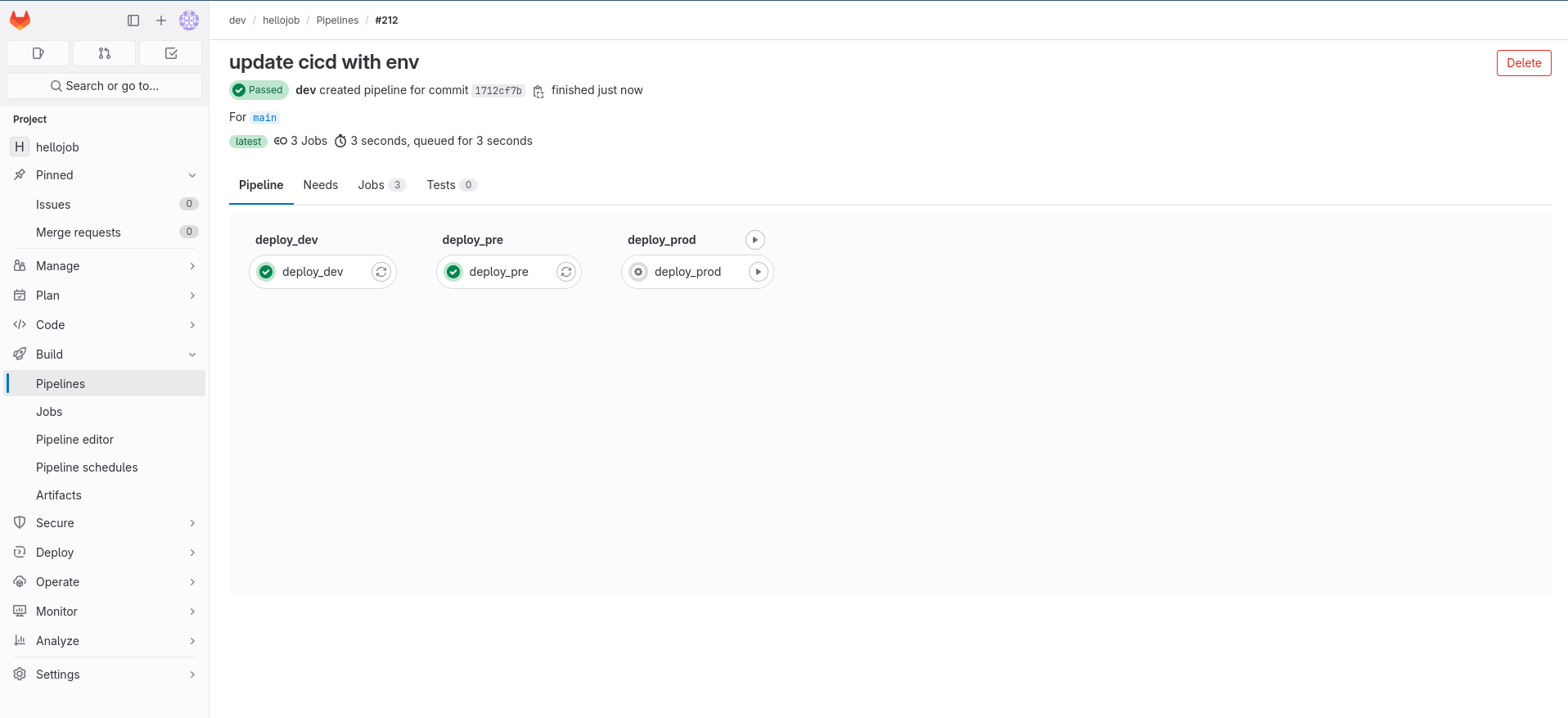
Task: Open Pipeline schedules in sidebar
Action: click(x=105, y=467)
